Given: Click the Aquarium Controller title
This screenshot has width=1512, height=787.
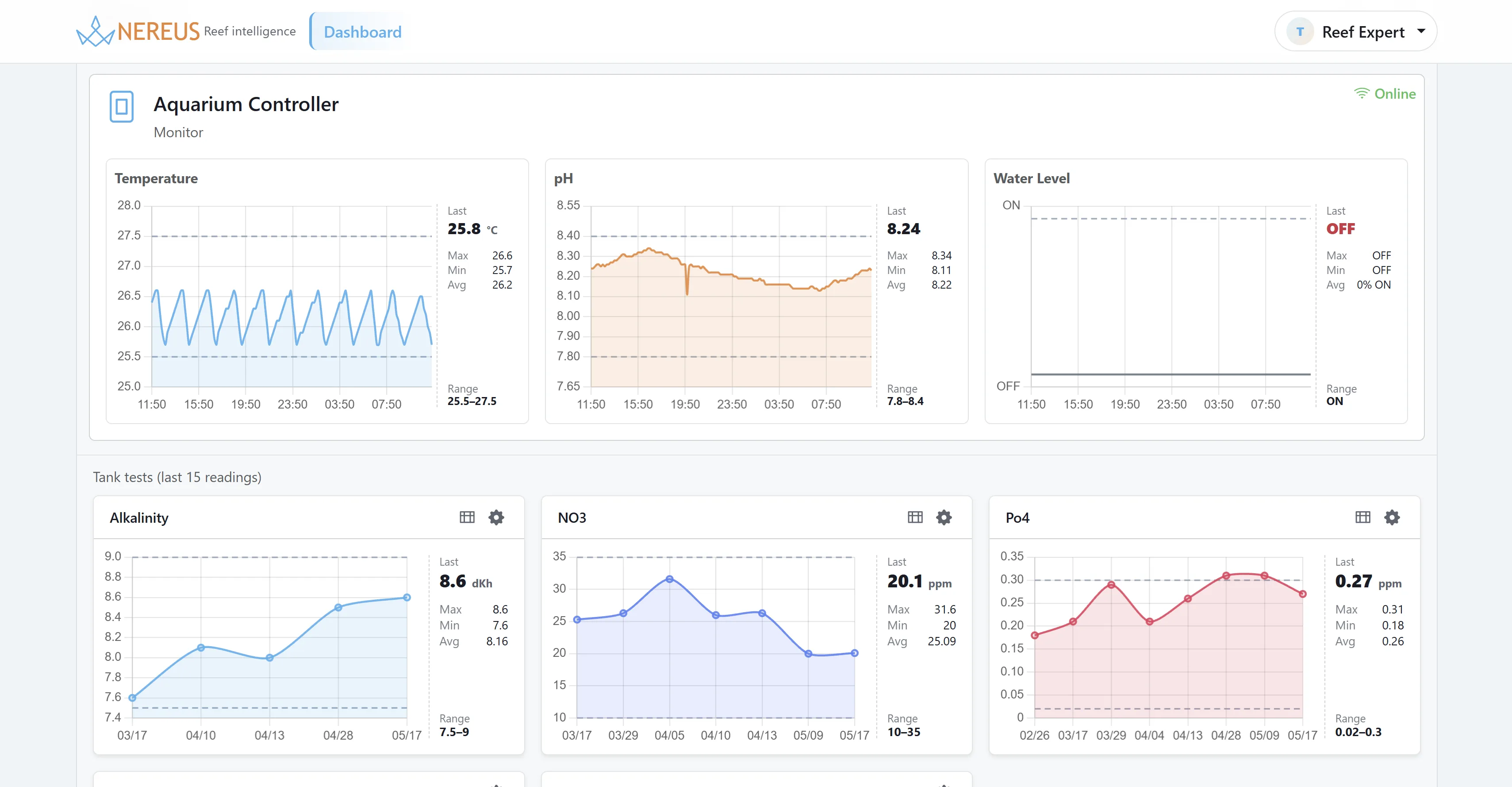Looking at the screenshot, I should (x=246, y=104).
